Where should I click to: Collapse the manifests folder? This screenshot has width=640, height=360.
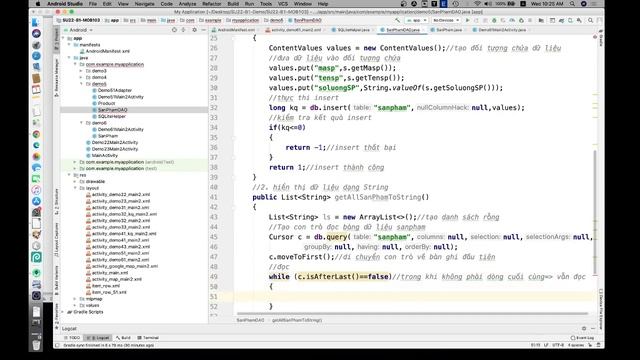coord(69,44)
